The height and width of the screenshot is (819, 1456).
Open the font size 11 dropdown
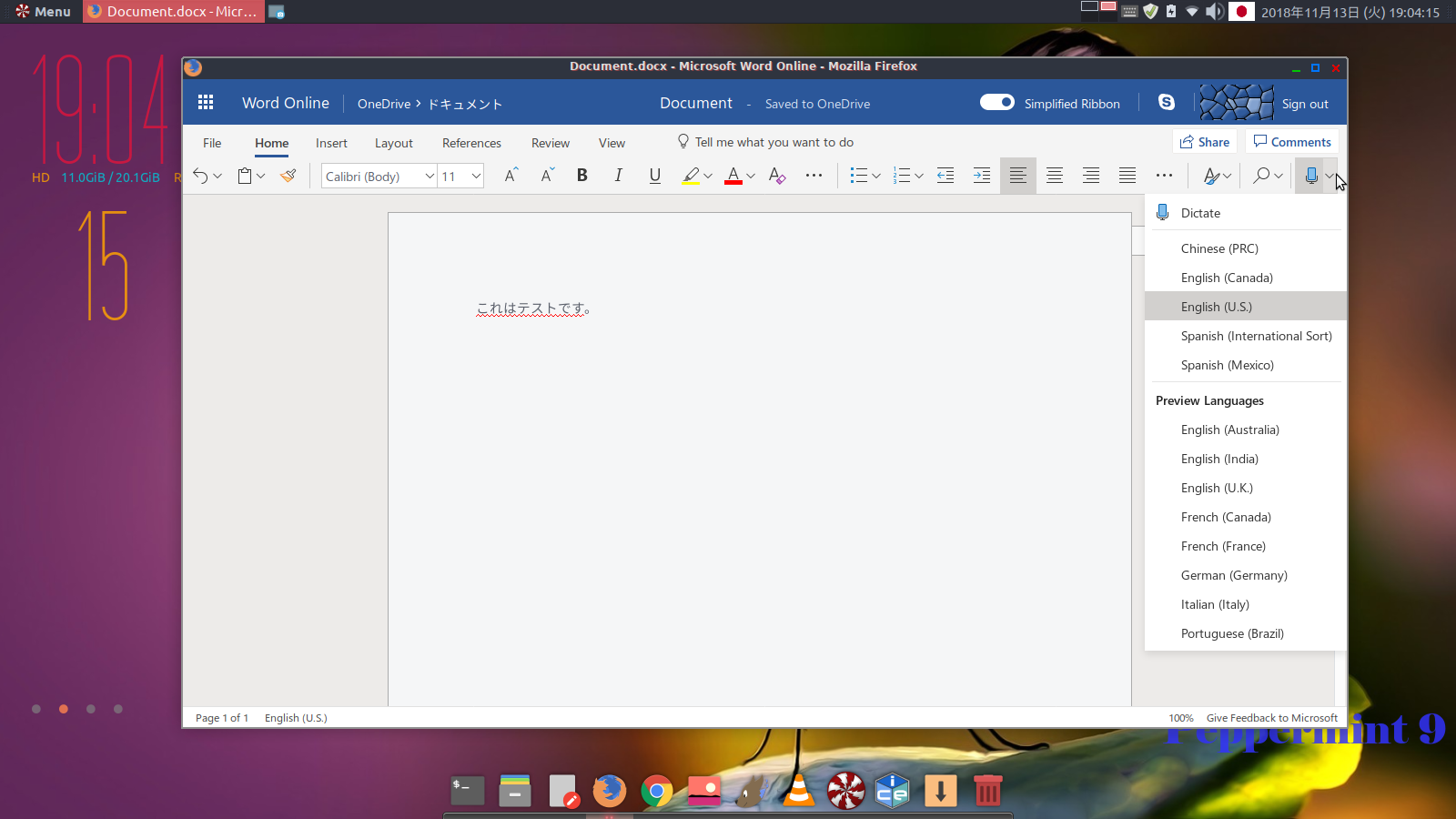coord(476,176)
